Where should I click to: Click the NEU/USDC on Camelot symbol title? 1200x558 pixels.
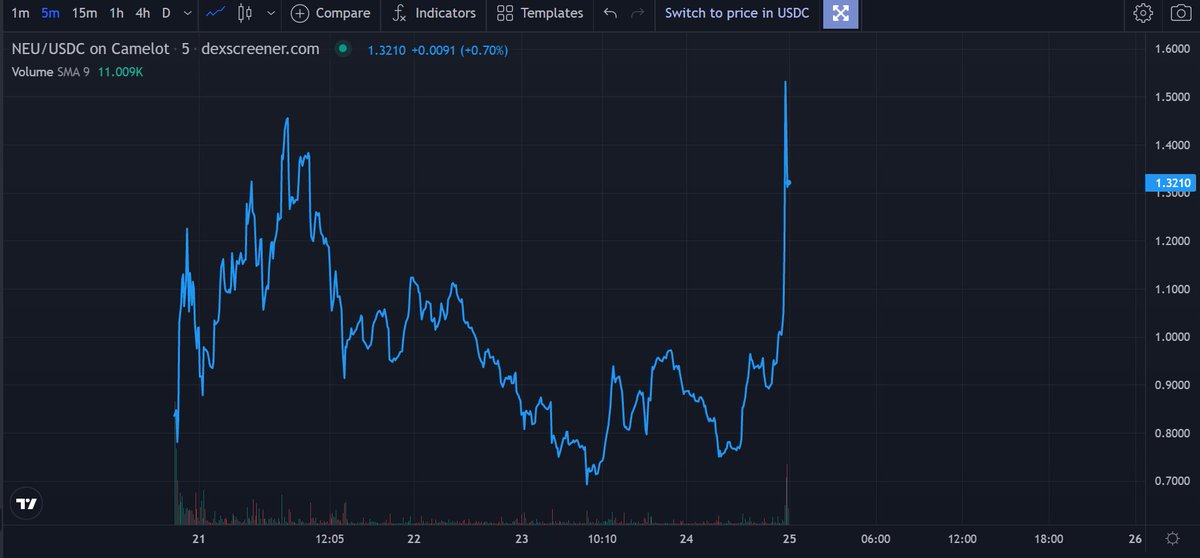pos(90,49)
